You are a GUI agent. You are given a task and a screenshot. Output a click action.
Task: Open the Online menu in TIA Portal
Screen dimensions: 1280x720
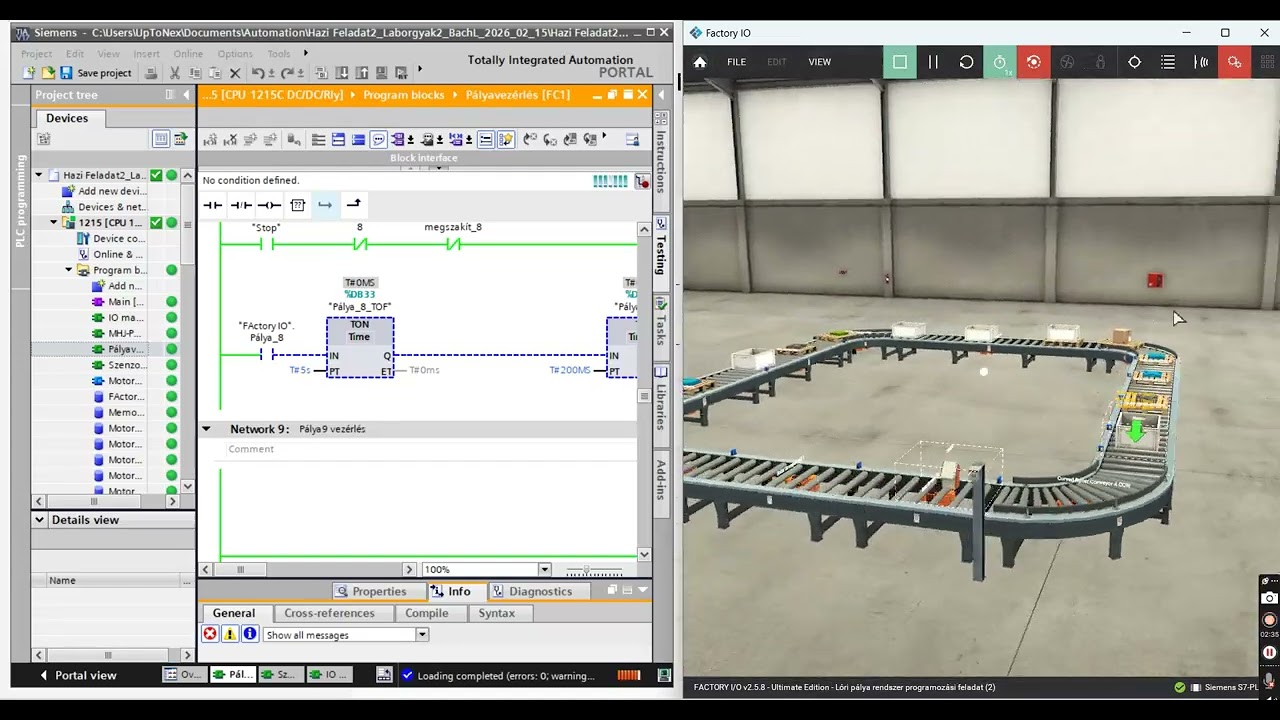click(x=188, y=54)
